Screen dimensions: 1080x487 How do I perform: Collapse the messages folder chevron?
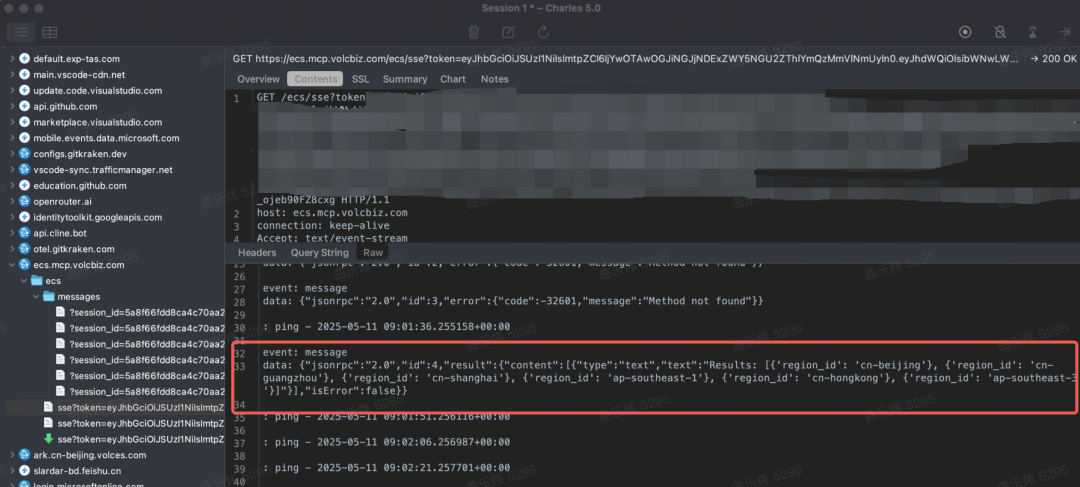click(34, 297)
